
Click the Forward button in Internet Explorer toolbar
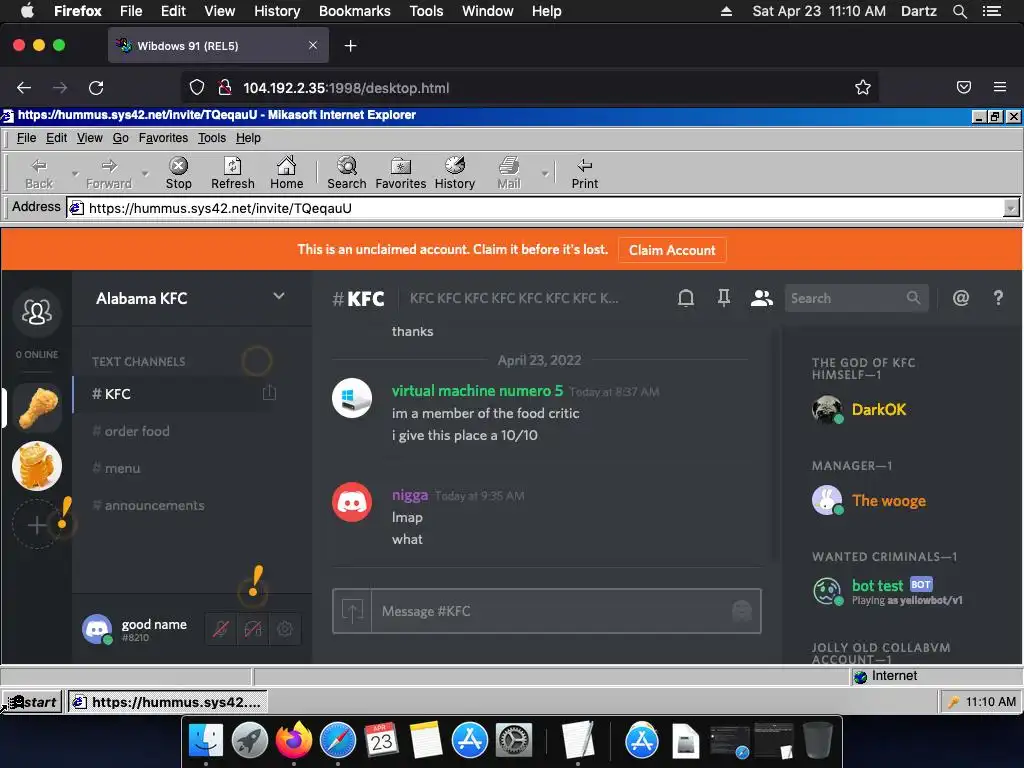108,173
